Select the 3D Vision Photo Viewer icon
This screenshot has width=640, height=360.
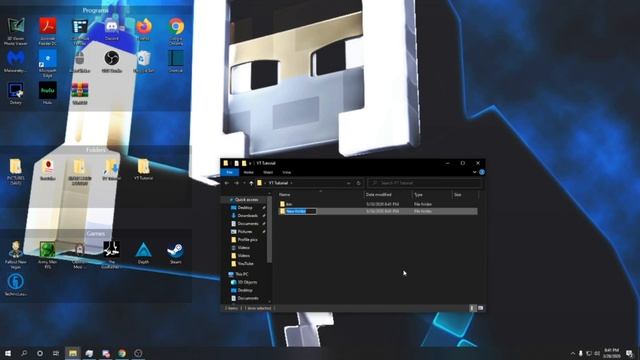[x=16, y=31]
